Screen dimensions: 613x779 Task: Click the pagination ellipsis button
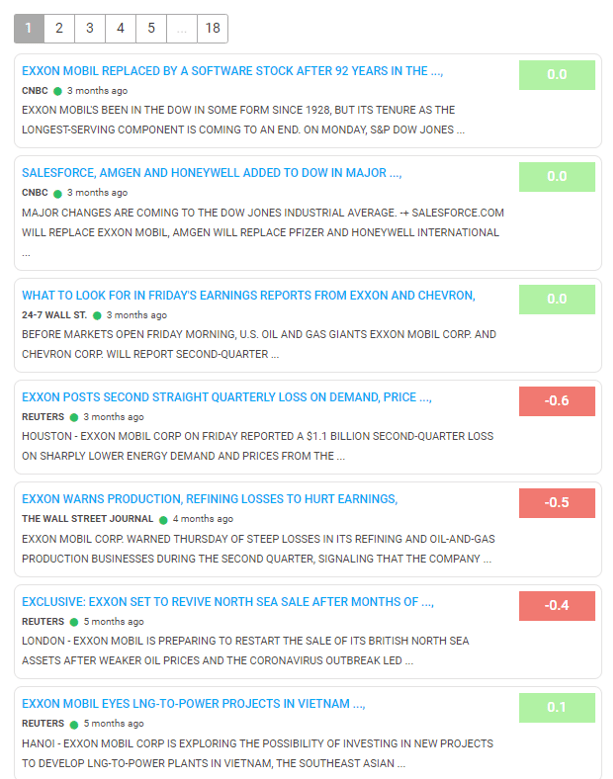pyautogui.click(x=181, y=28)
